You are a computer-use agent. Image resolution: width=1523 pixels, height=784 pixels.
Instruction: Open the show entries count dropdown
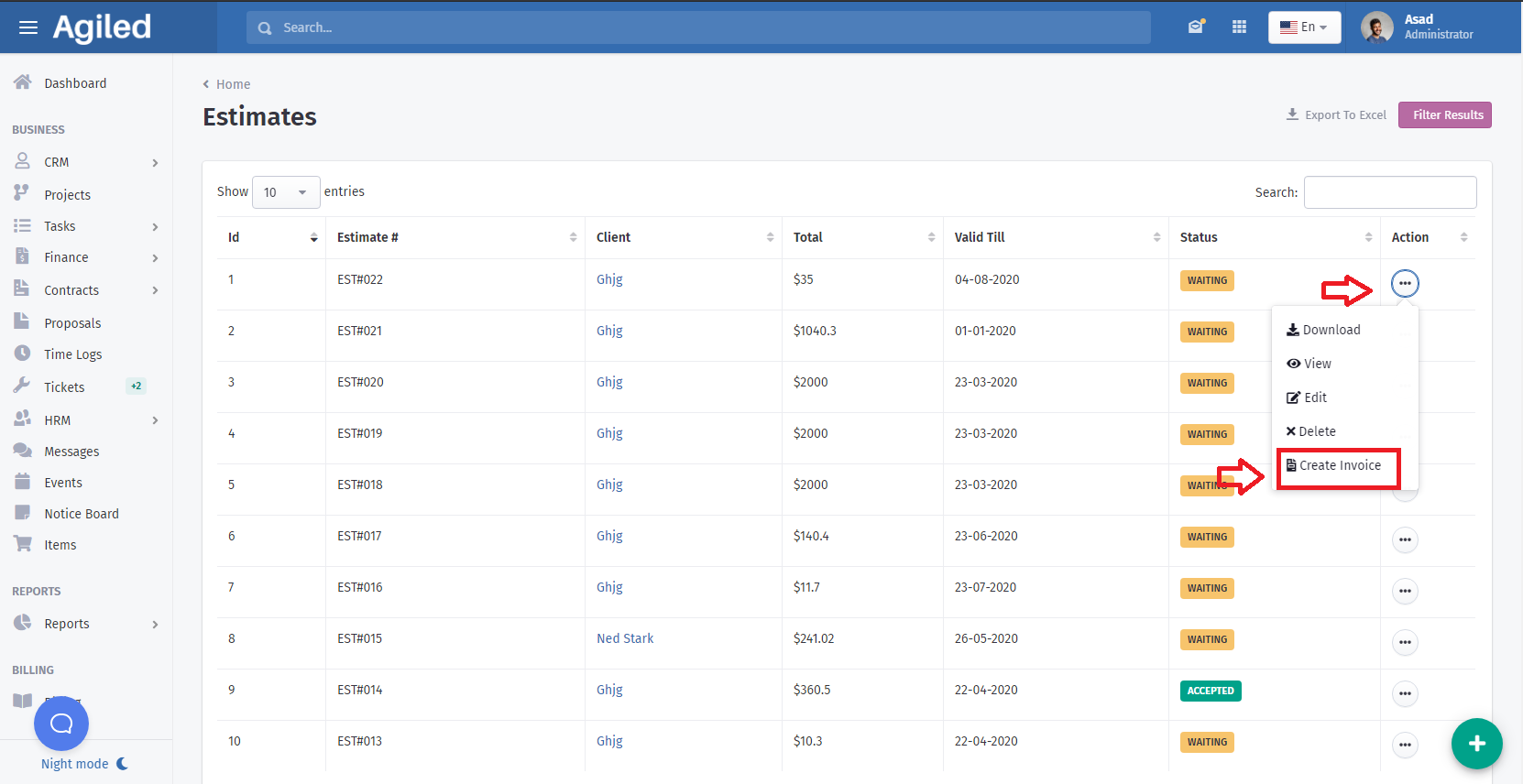click(x=286, y=192)
